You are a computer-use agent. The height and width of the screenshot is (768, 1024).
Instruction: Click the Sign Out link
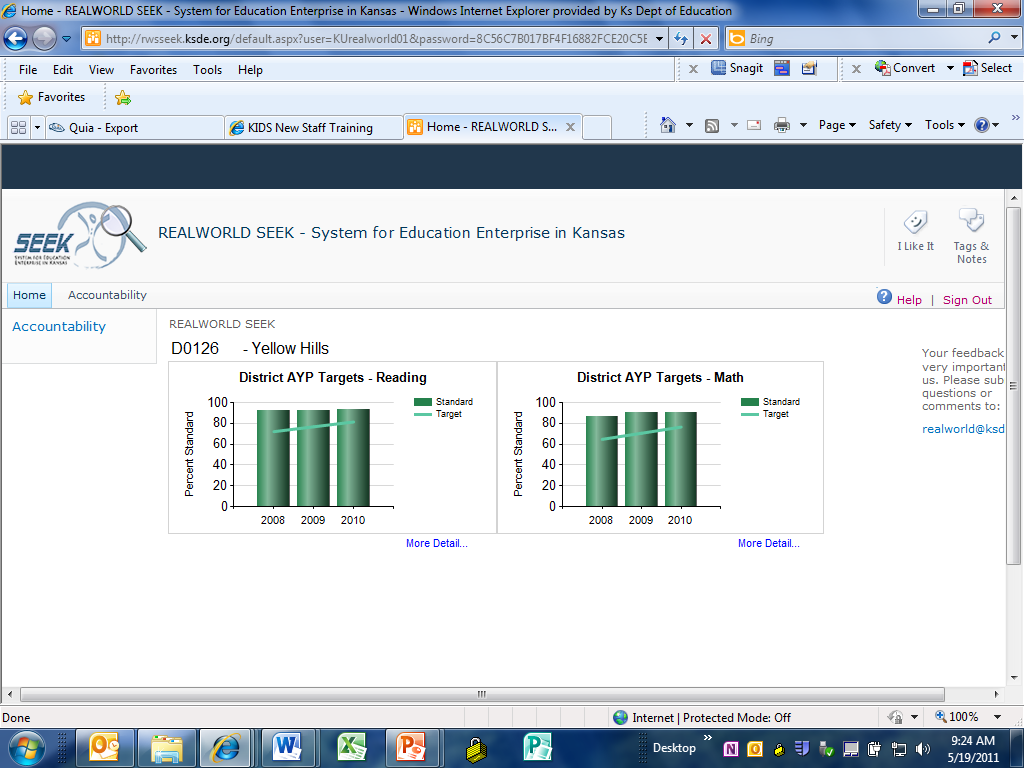point(967,300)
